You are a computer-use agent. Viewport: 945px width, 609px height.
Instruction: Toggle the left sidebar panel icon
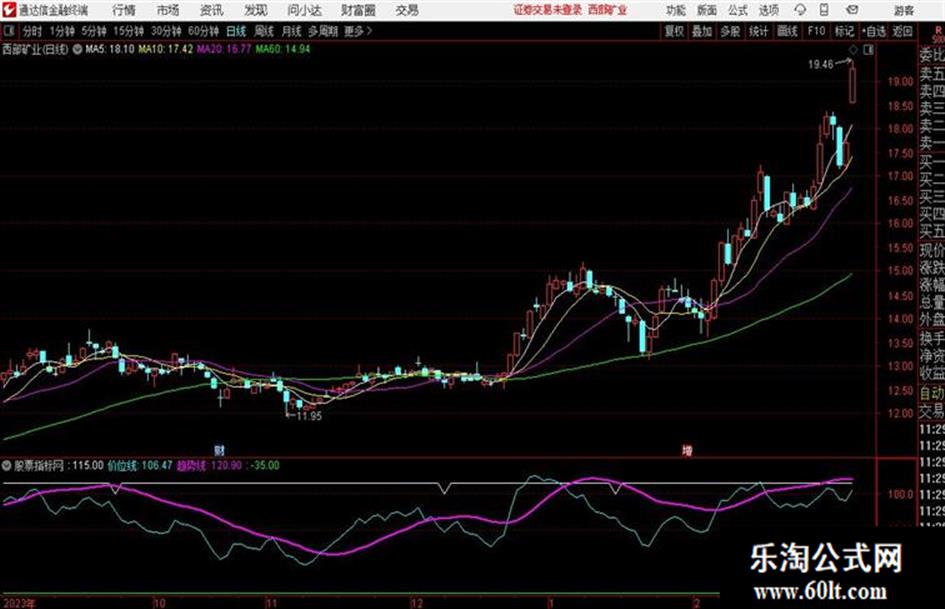[9, 31]
